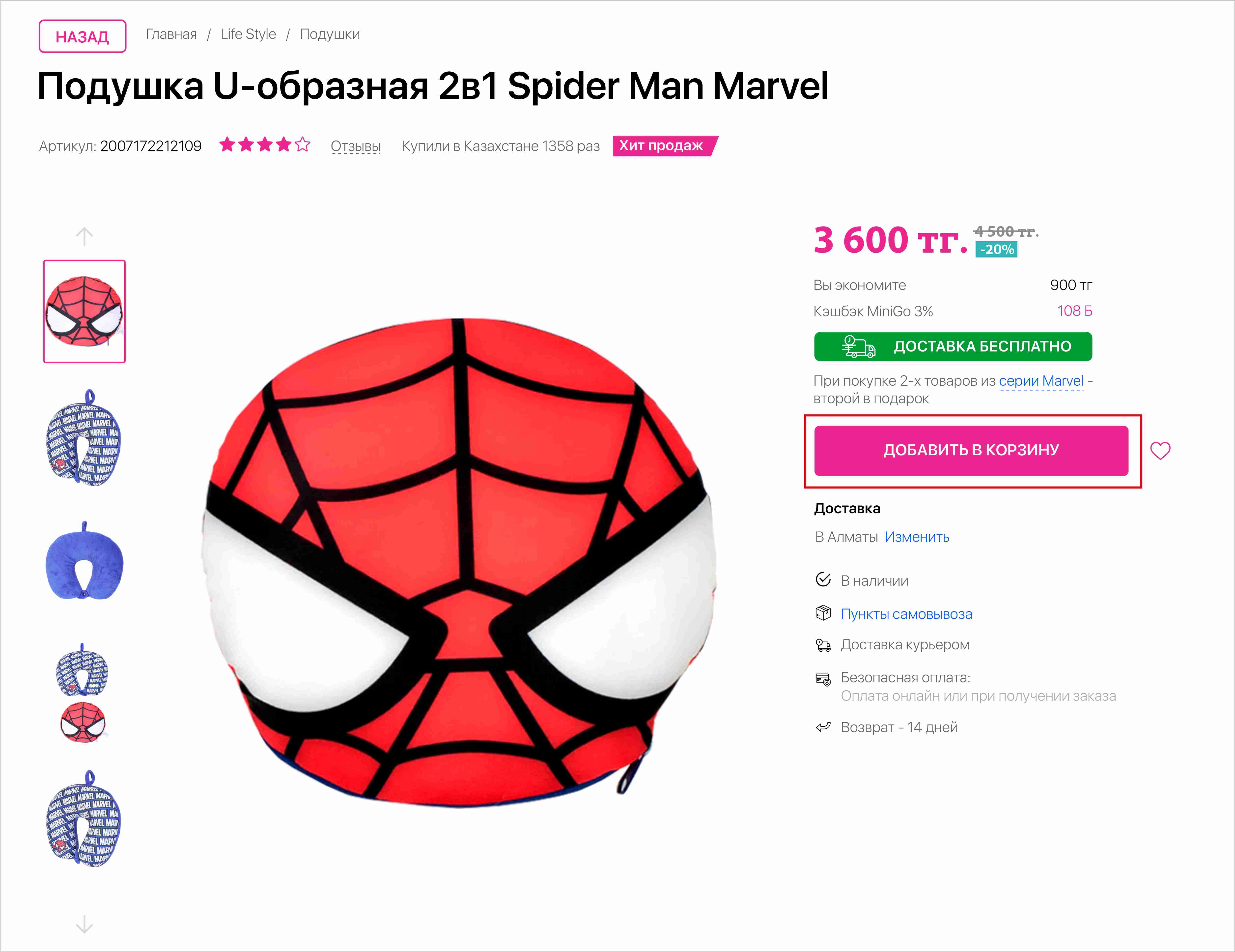This screenshot has height=952, width=1235.
Task: Click the courier delivery icon
Action: click(823, 645)
